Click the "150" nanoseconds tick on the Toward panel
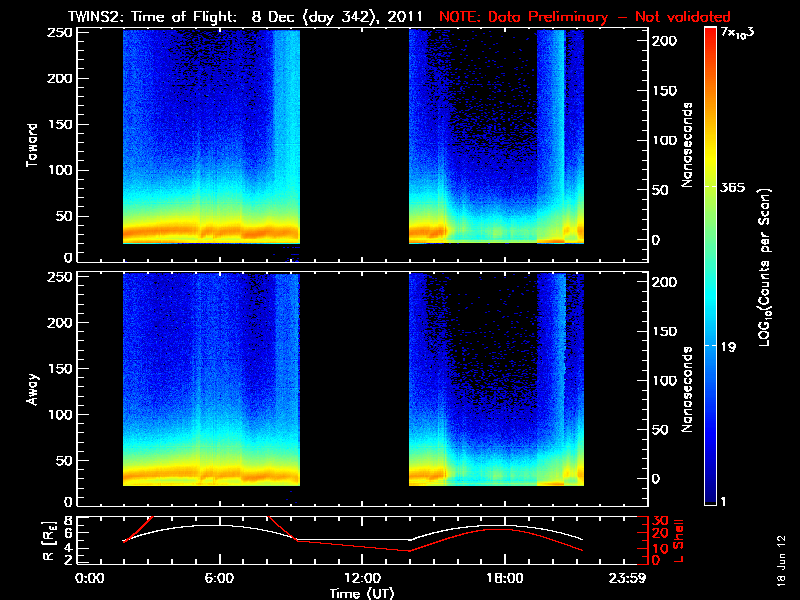This screenshot has width=800, height=600. [665, 91]
